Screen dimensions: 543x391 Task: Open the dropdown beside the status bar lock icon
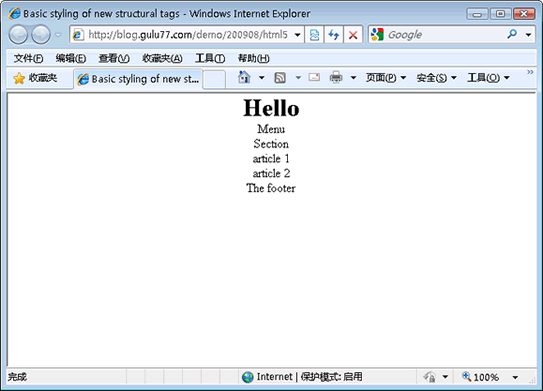coord(445,377)
